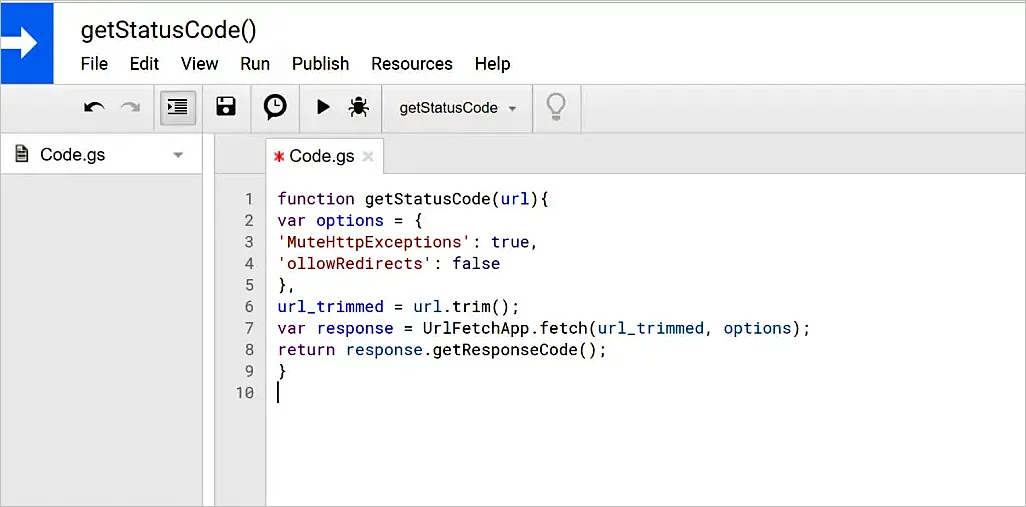Close the Code.gs editor tab

tap(368, 157)
